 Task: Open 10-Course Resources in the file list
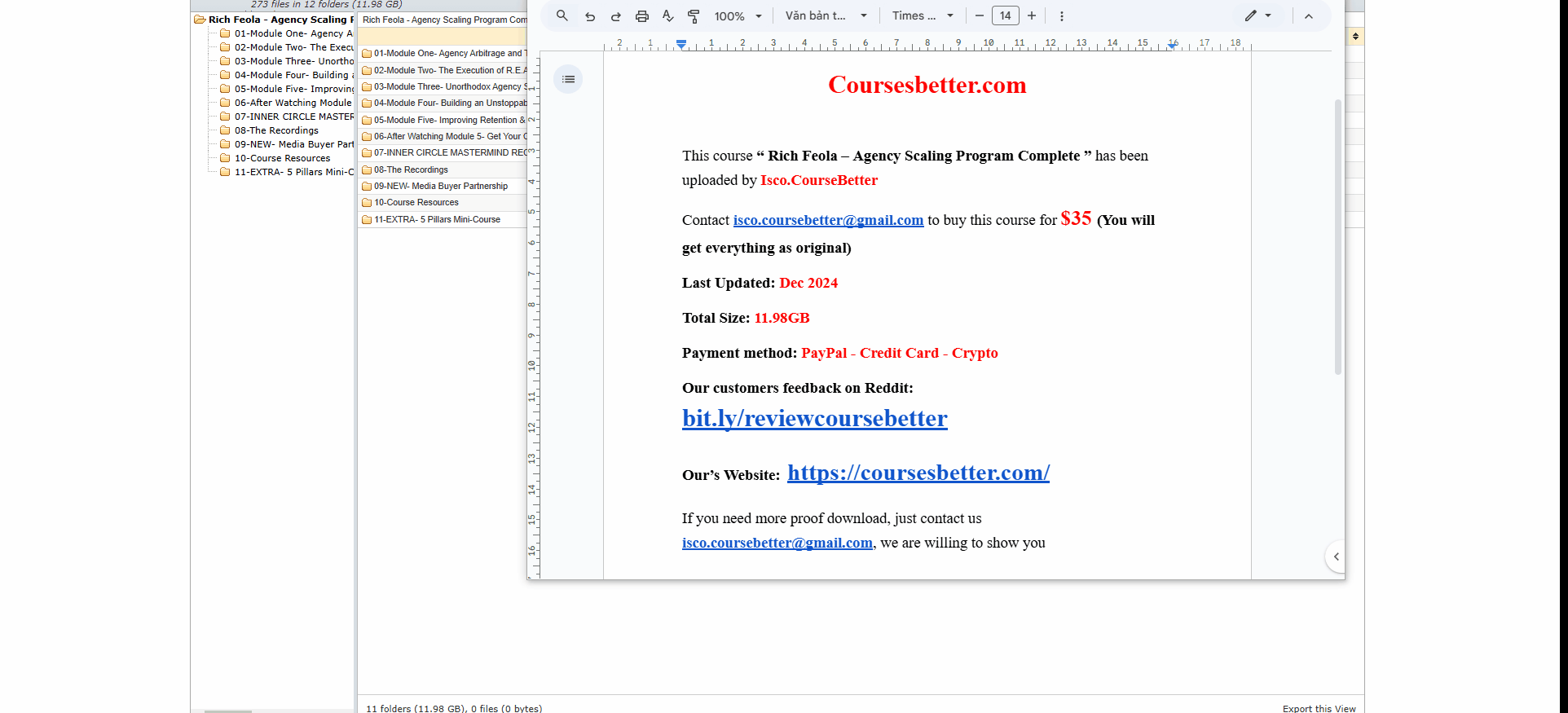(411, 202)
